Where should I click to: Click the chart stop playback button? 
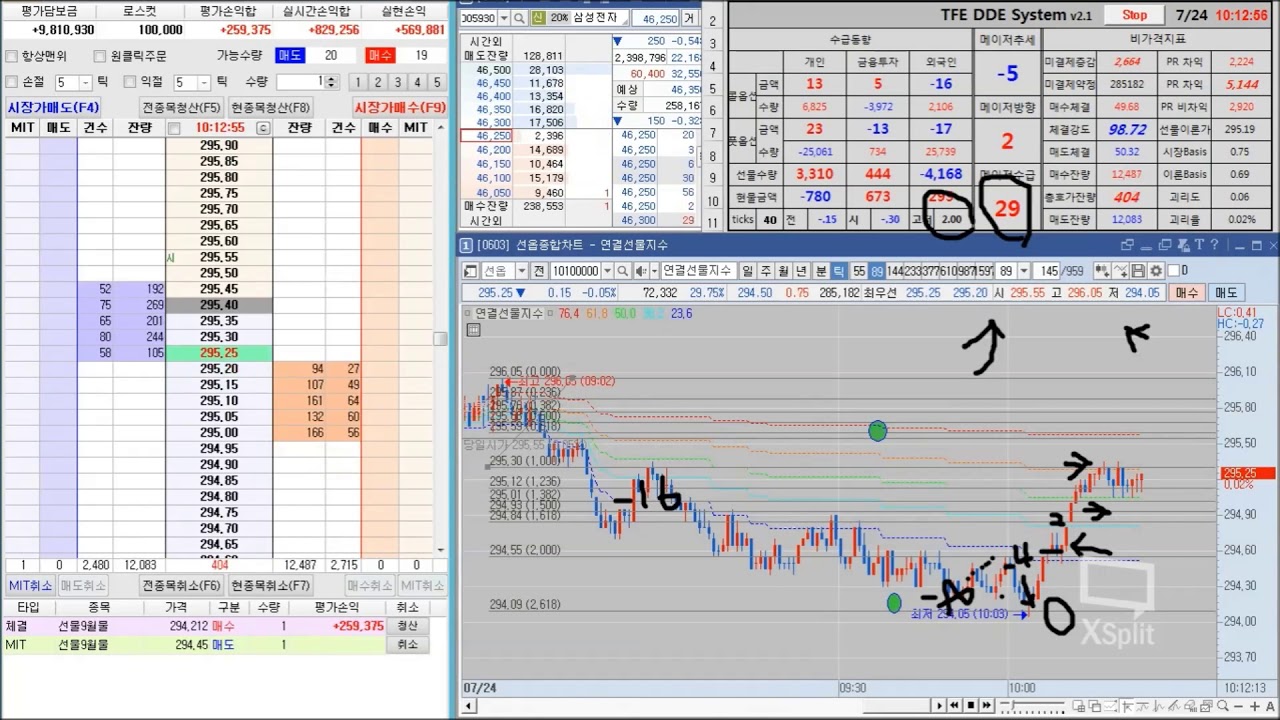point(971,706)
